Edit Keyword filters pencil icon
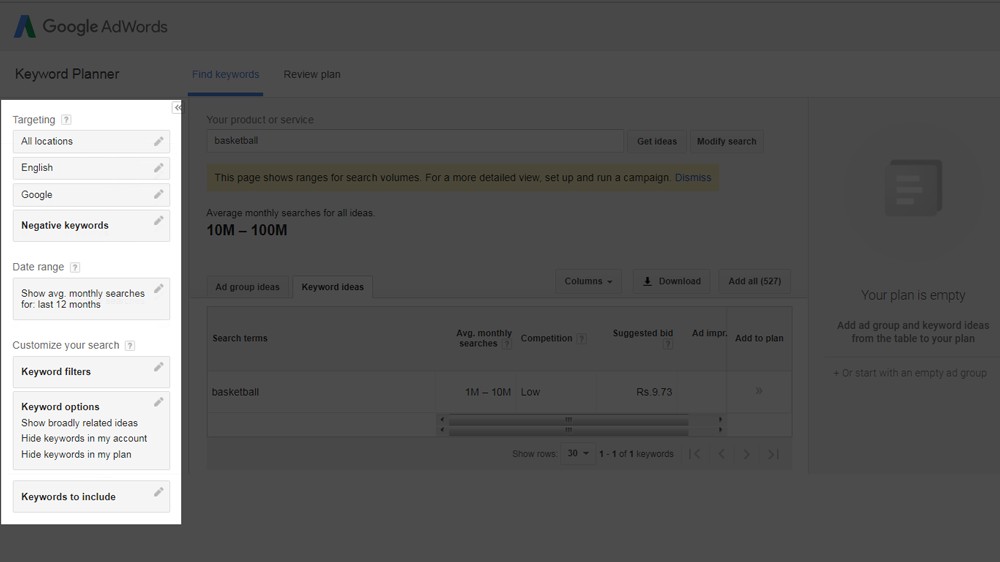 tap(158, 367)
